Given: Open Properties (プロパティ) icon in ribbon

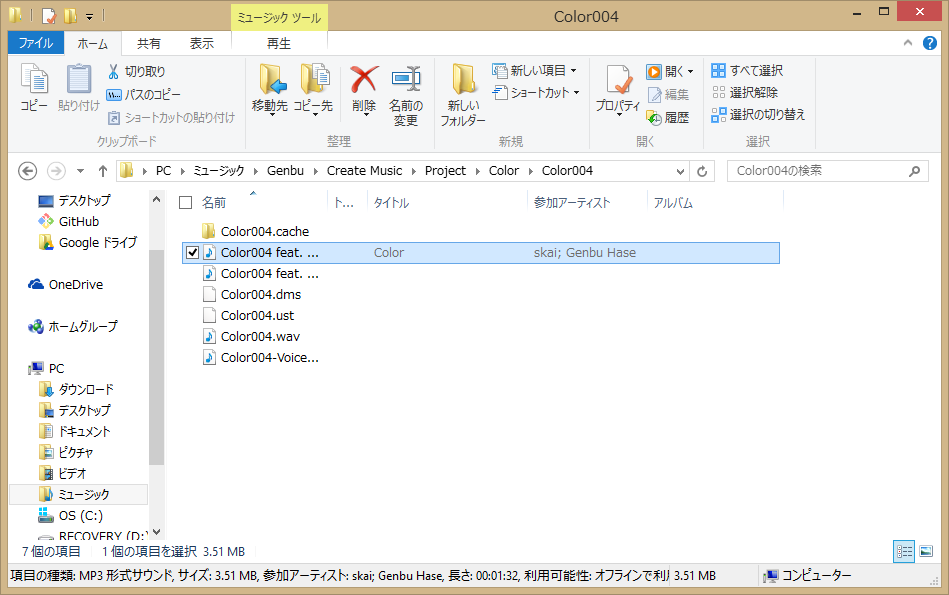Looking at the screenshot, I should [617, 80].
